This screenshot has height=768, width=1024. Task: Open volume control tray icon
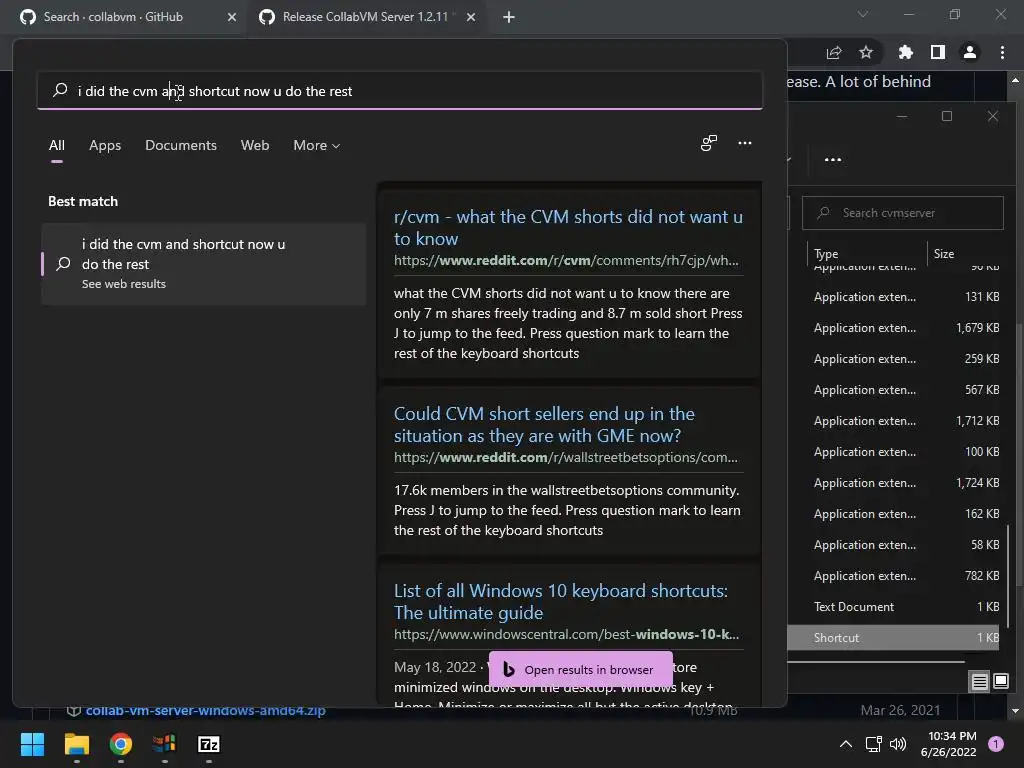tap(898, 744)
